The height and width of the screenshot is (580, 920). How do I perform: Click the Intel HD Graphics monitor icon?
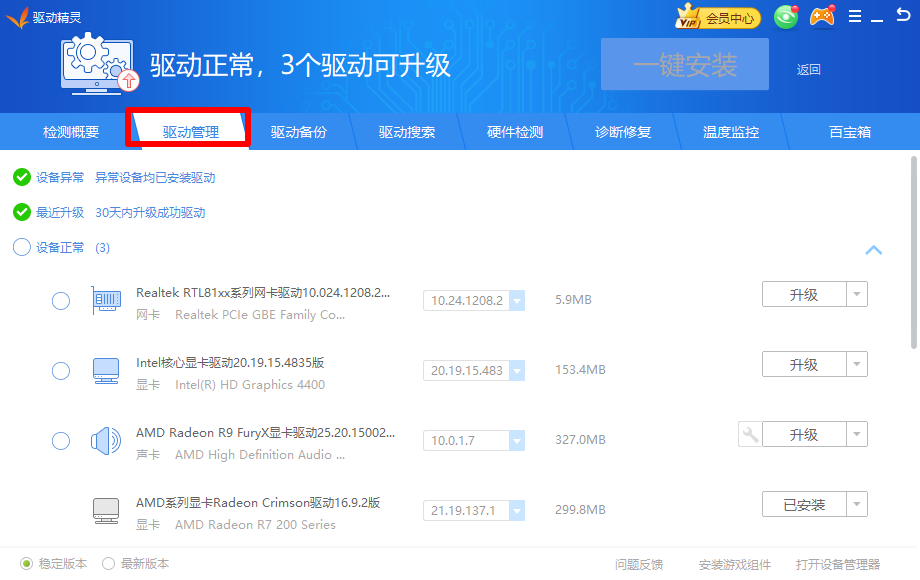pos(106,370)
